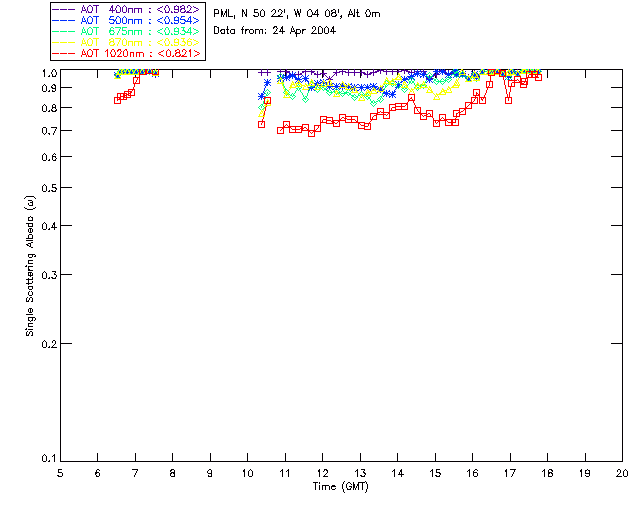Click the y-axis tick label 0.2

pyautogui.click(x=49, y=344)
